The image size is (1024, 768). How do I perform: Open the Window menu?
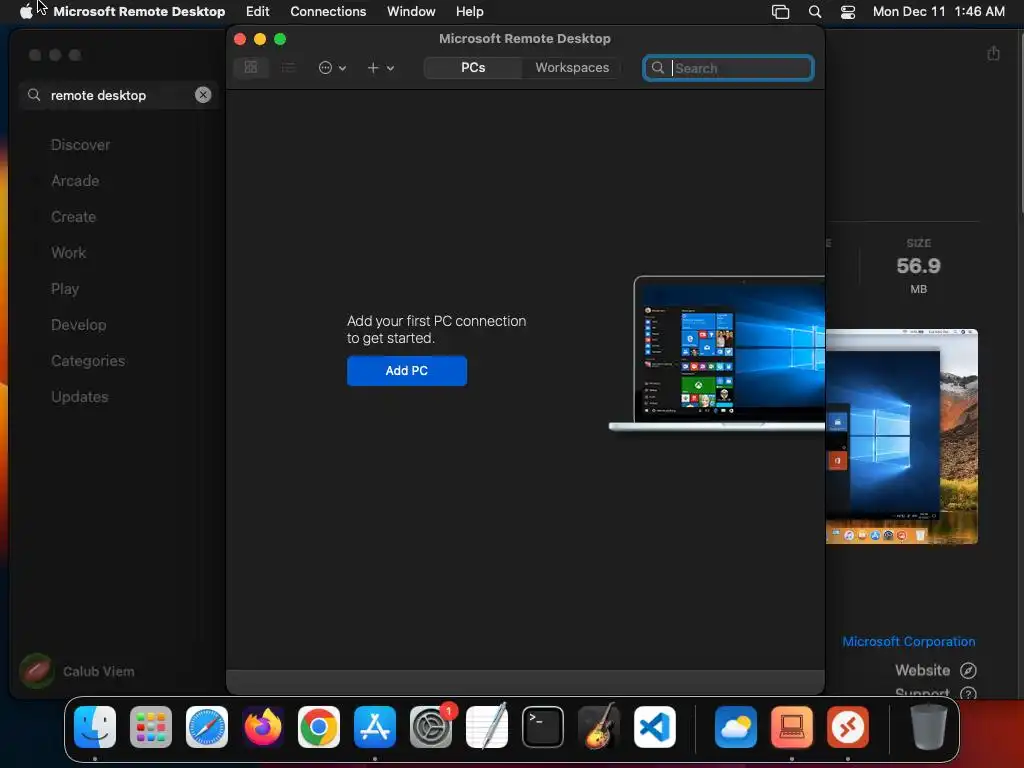(x=411, y=11)
